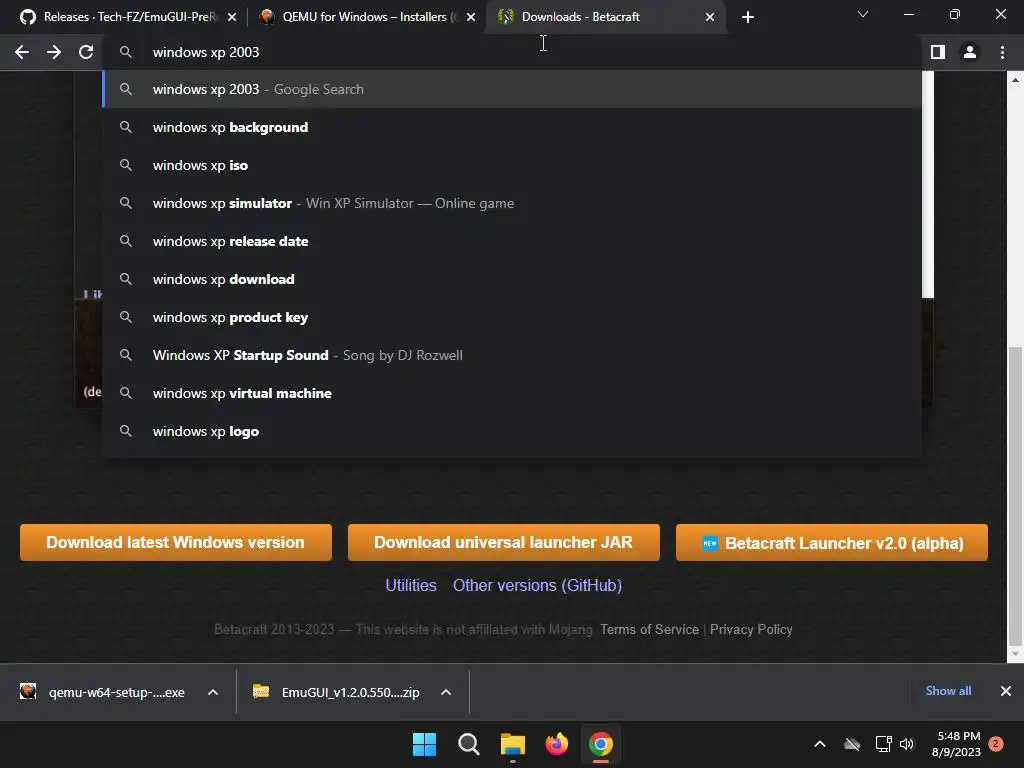Open the Windows Start menu

click(424, 744)
